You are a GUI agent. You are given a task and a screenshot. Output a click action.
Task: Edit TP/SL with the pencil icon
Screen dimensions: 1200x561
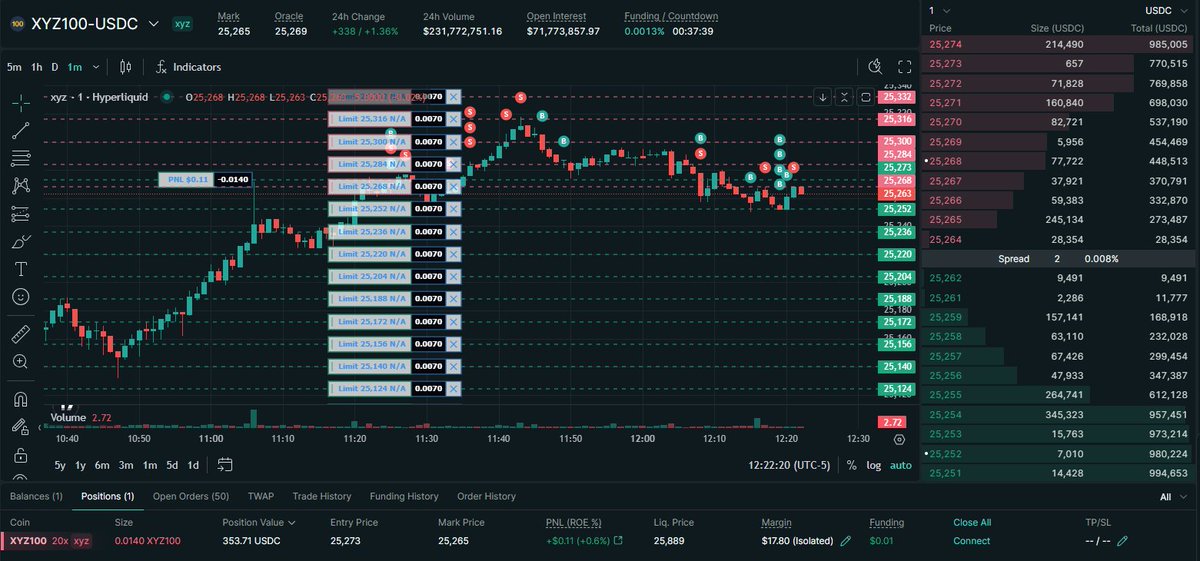coord(1122,541)
